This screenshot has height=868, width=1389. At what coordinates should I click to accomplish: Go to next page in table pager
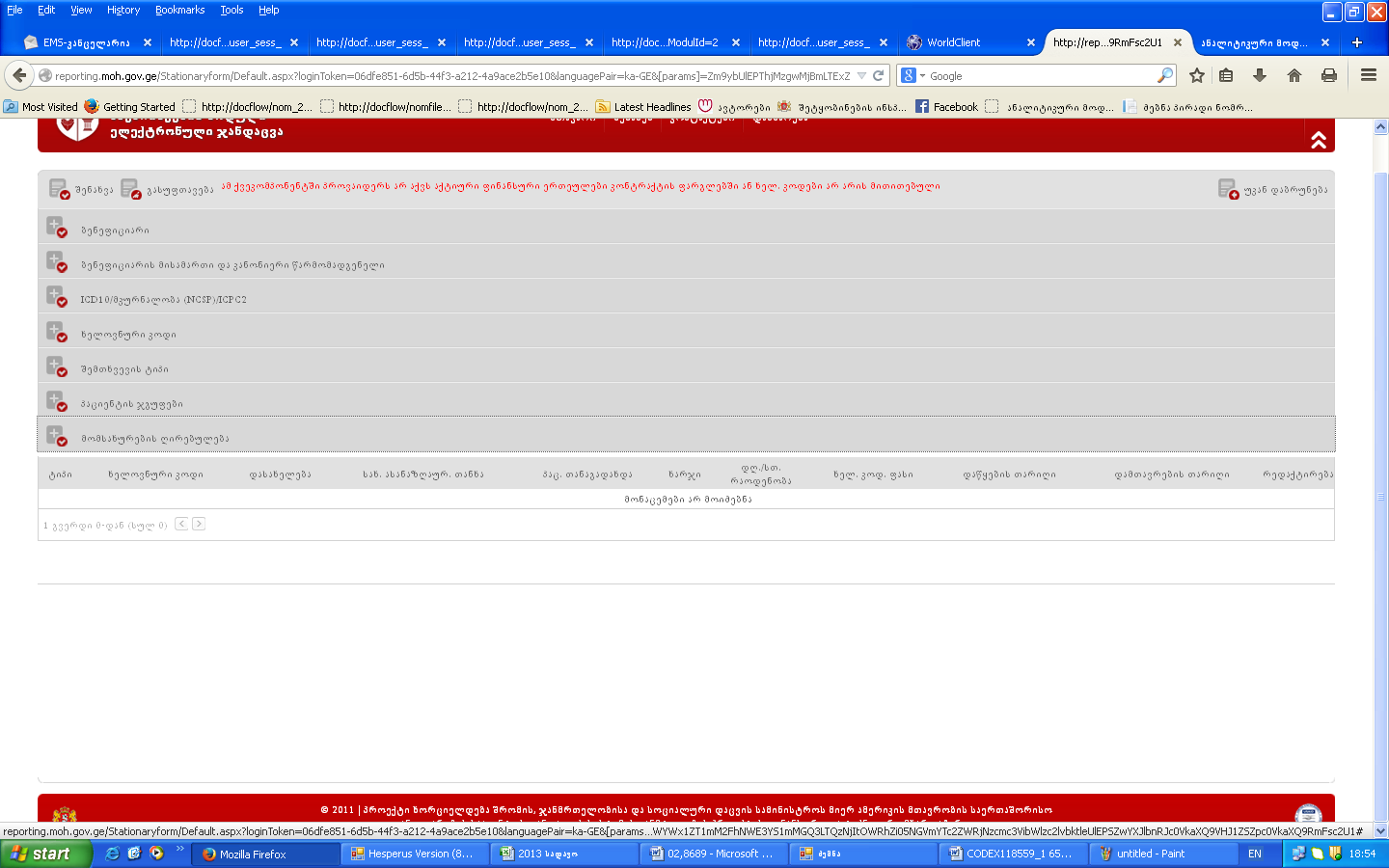tap(199, 524)
